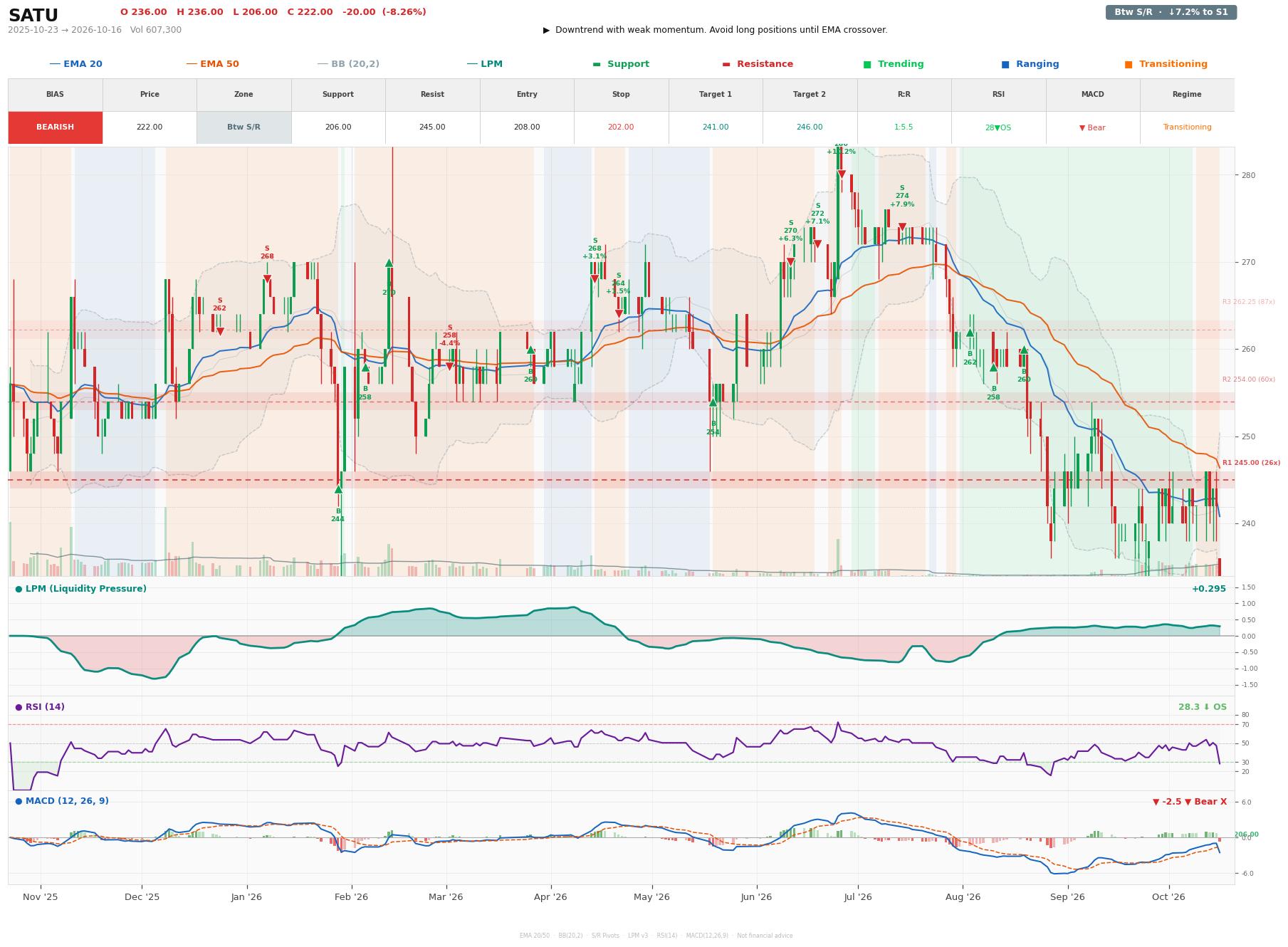
Task: Click the S 272 +7.1% sell marker
Action: [x=817, y=244]
